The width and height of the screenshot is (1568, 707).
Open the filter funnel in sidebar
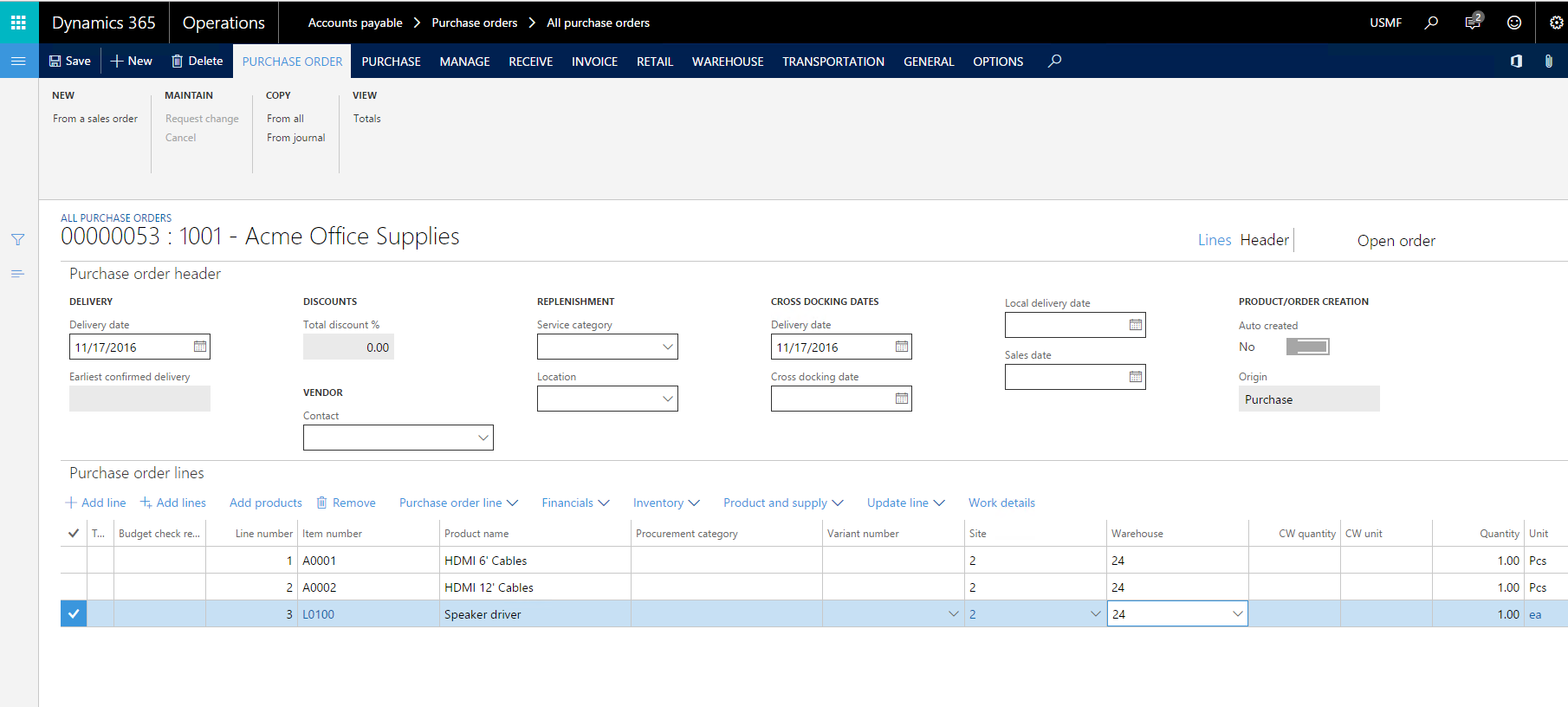click(17, 240)
